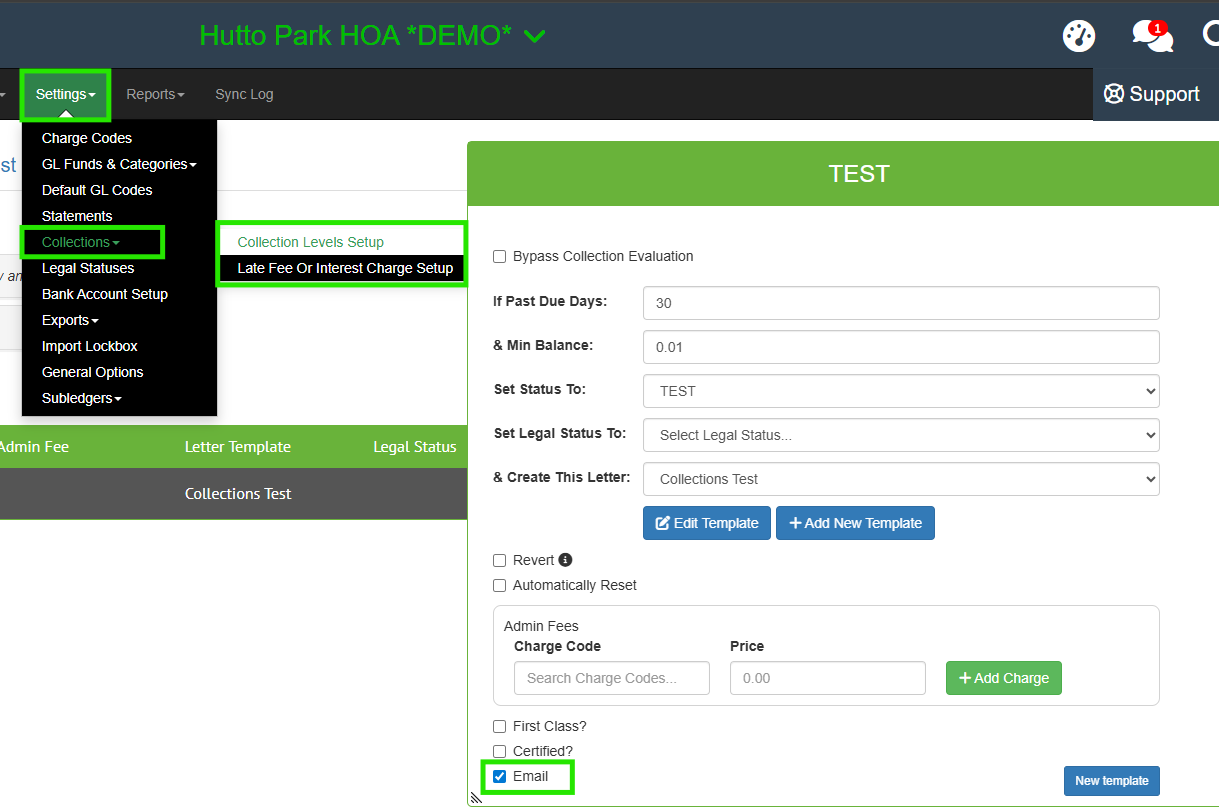The image size is (1219, 812).
Task: Open the Set Status To dropdown
Action: coord(900,391)
